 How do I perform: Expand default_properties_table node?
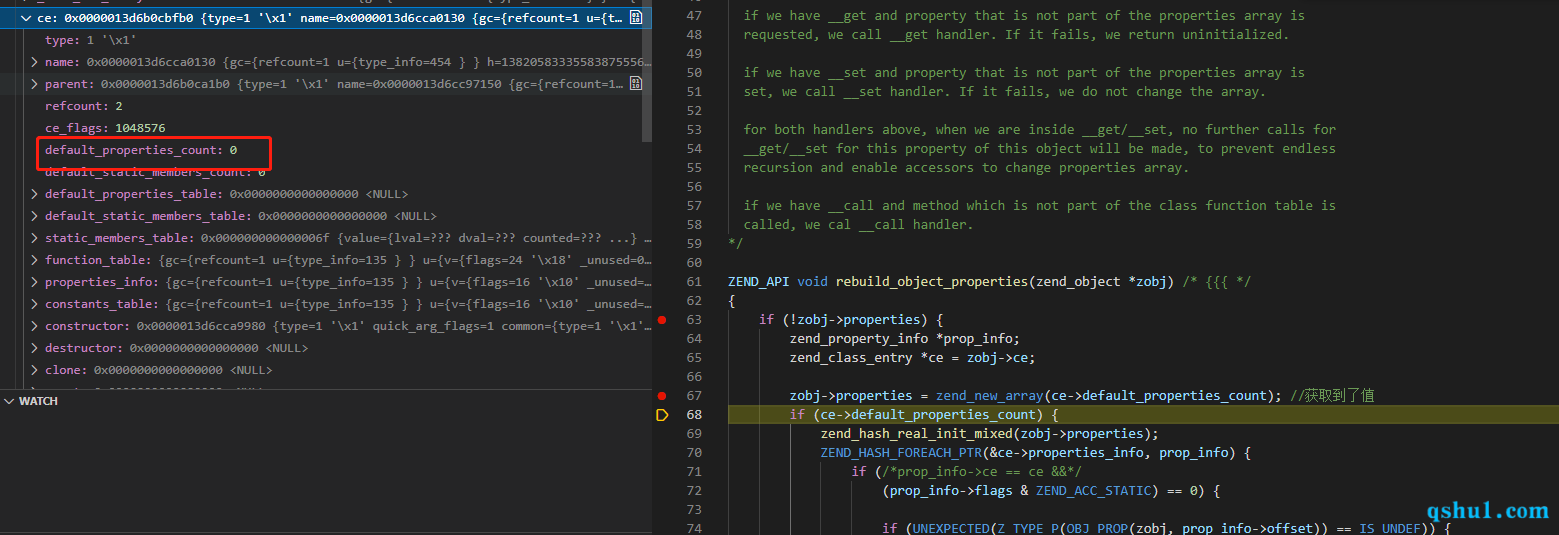click(x=35, y=194)
